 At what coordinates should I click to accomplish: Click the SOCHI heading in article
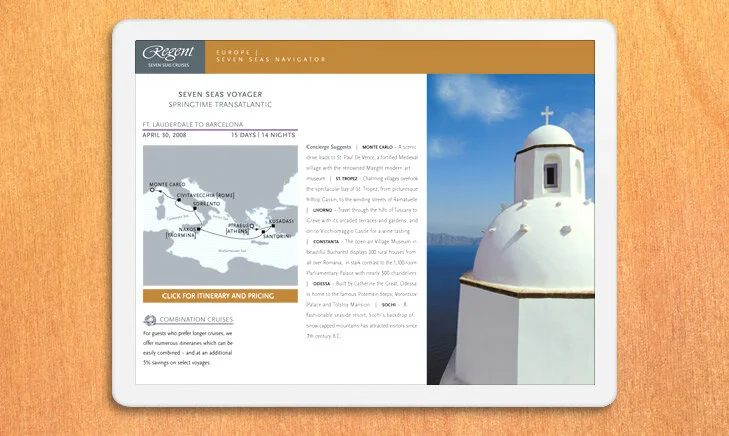point(389,305)
